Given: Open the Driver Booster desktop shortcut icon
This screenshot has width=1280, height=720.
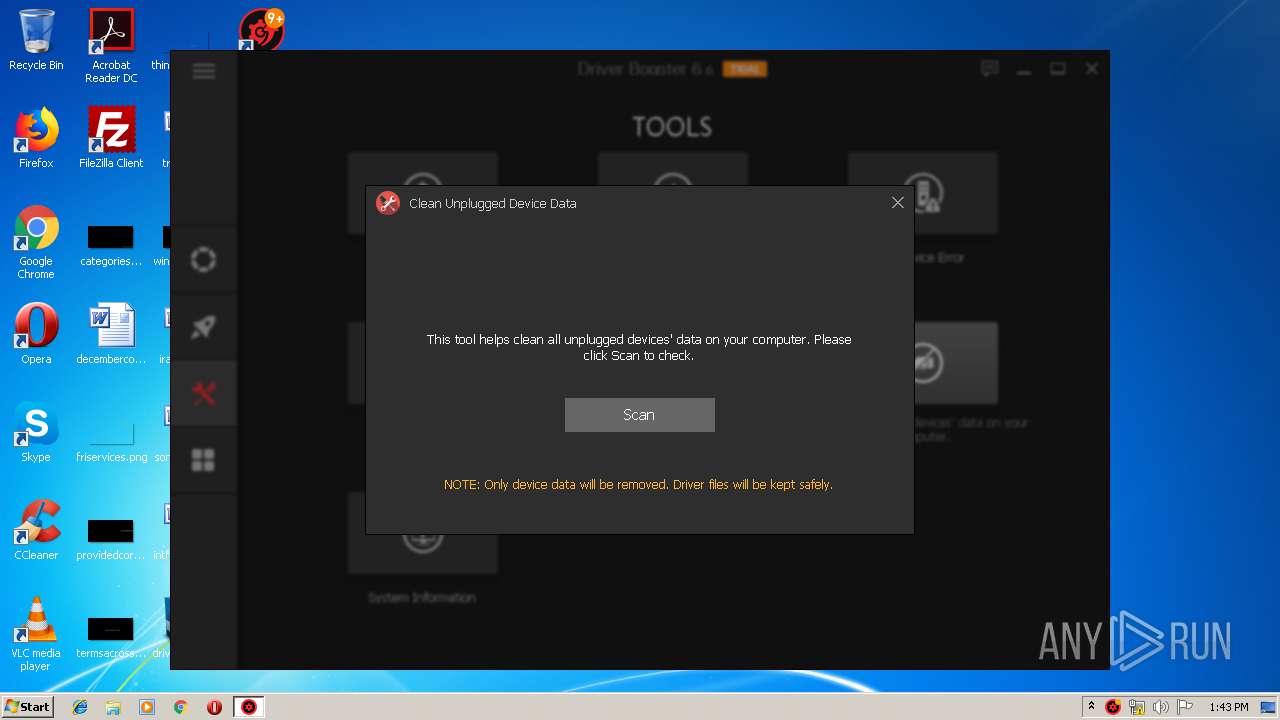Looking at the screenshot, I should click(261, 32).
